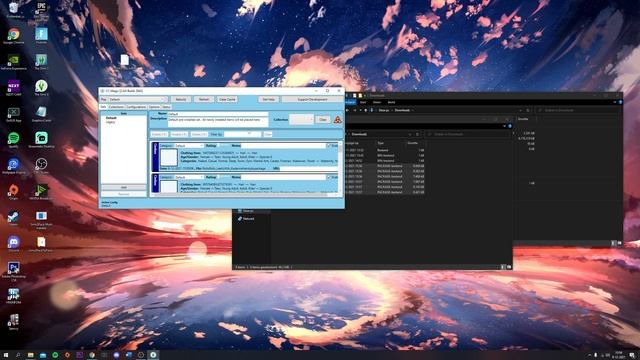Viewport: 640px width, 360px height.
Task: Click the Name input field
Action: click(218, 114)
